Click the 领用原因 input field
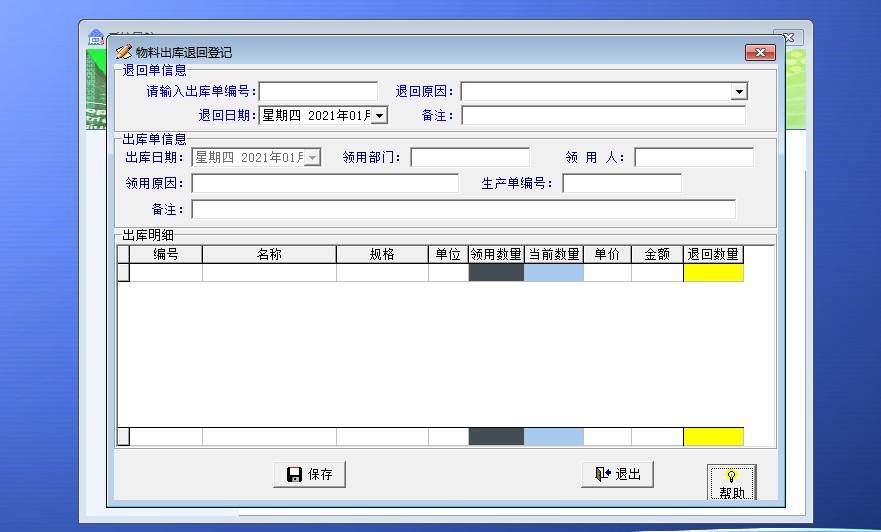881x532 pixels. point(325,183)
